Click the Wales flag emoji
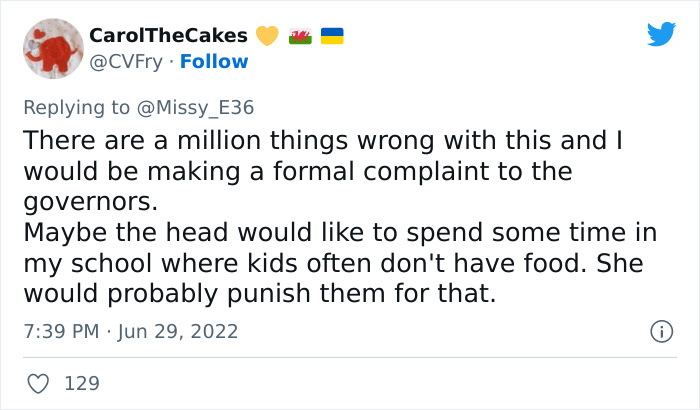The width and height of the screenshot is (700, 410). (x=299, y=36)
